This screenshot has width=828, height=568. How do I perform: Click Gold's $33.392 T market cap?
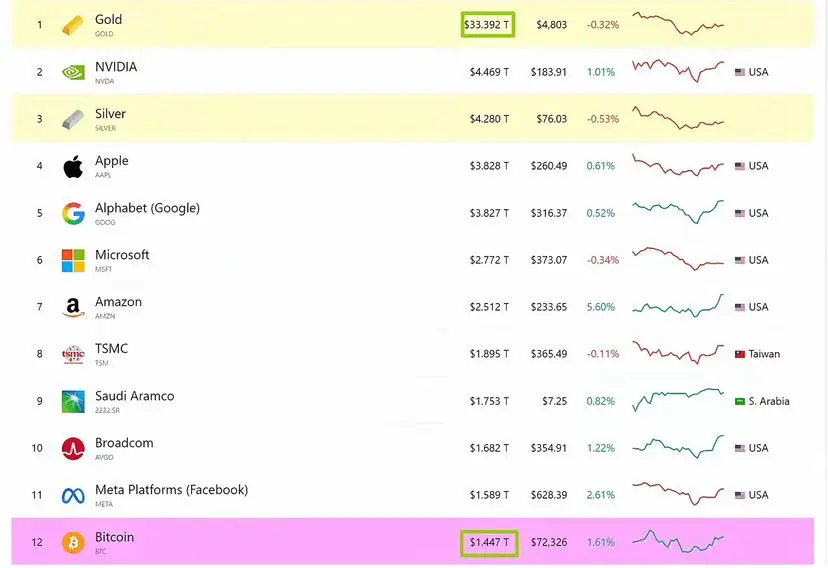(x=487, y=25)
